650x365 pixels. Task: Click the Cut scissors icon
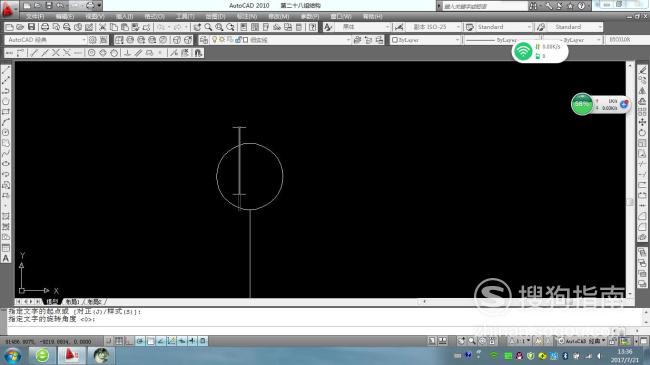tap(102, 27)
